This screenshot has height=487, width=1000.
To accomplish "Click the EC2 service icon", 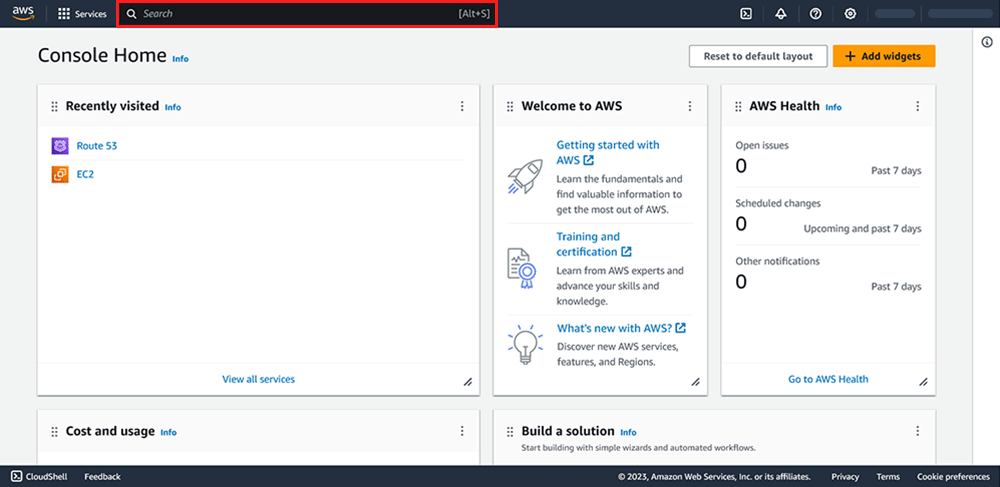I will point(60,174).
